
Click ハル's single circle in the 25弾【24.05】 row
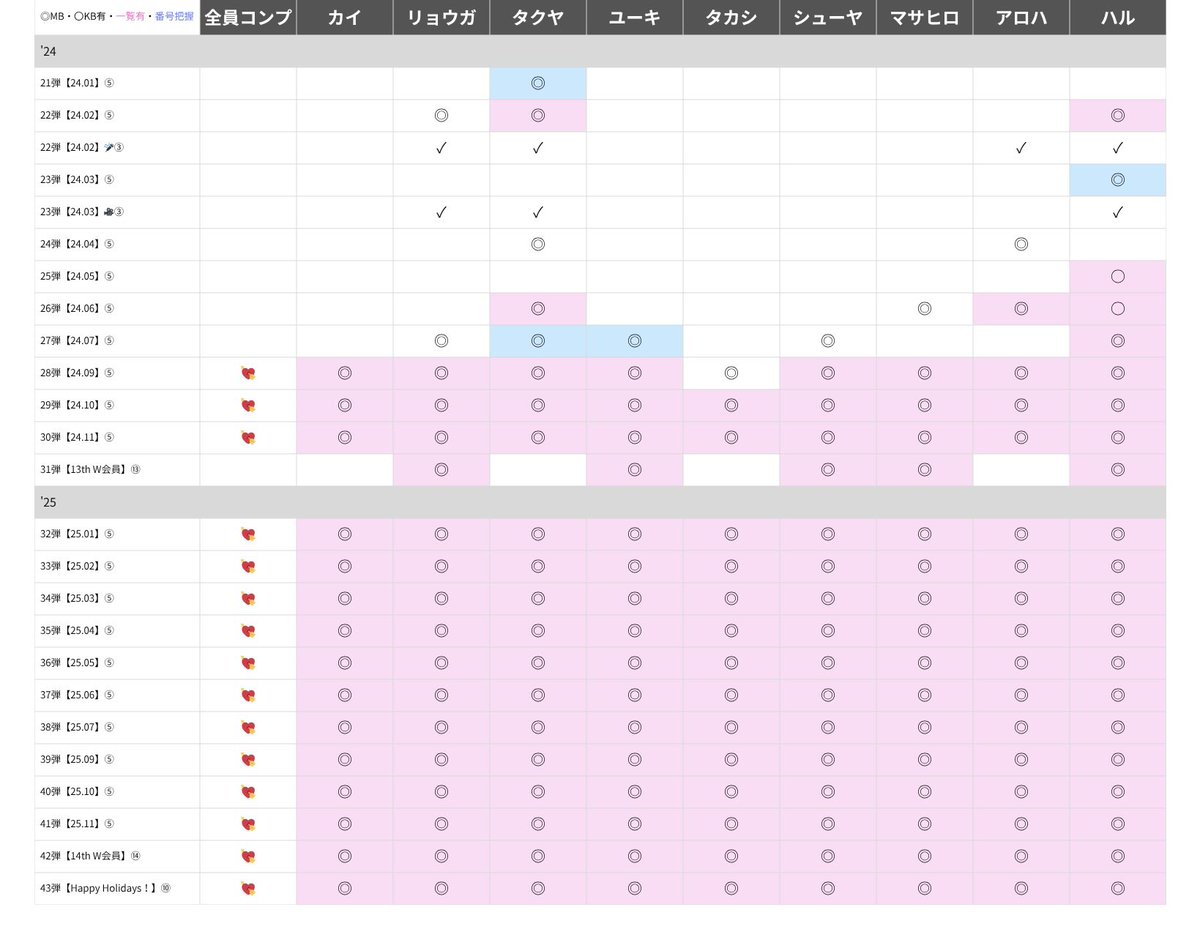(x=1118, y=276)
